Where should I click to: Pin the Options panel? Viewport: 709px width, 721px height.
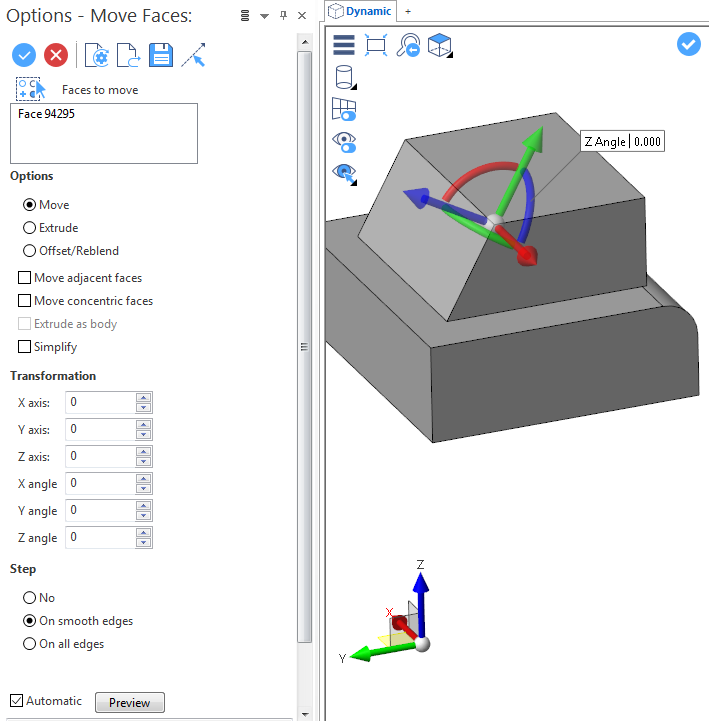(283, 16)
